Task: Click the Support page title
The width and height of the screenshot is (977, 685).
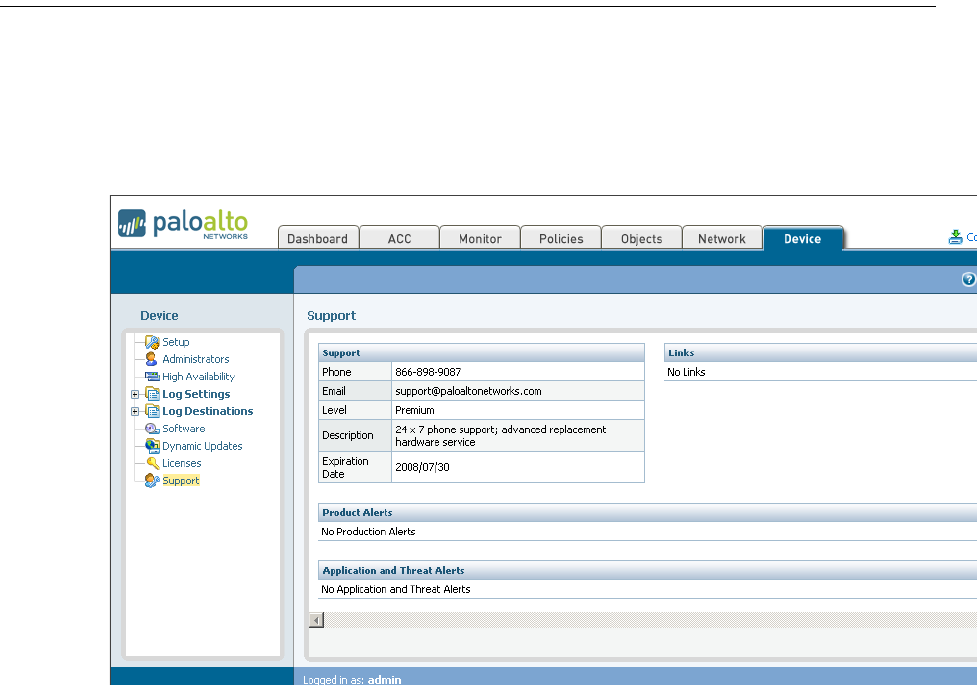Action: tap(331, 315)
